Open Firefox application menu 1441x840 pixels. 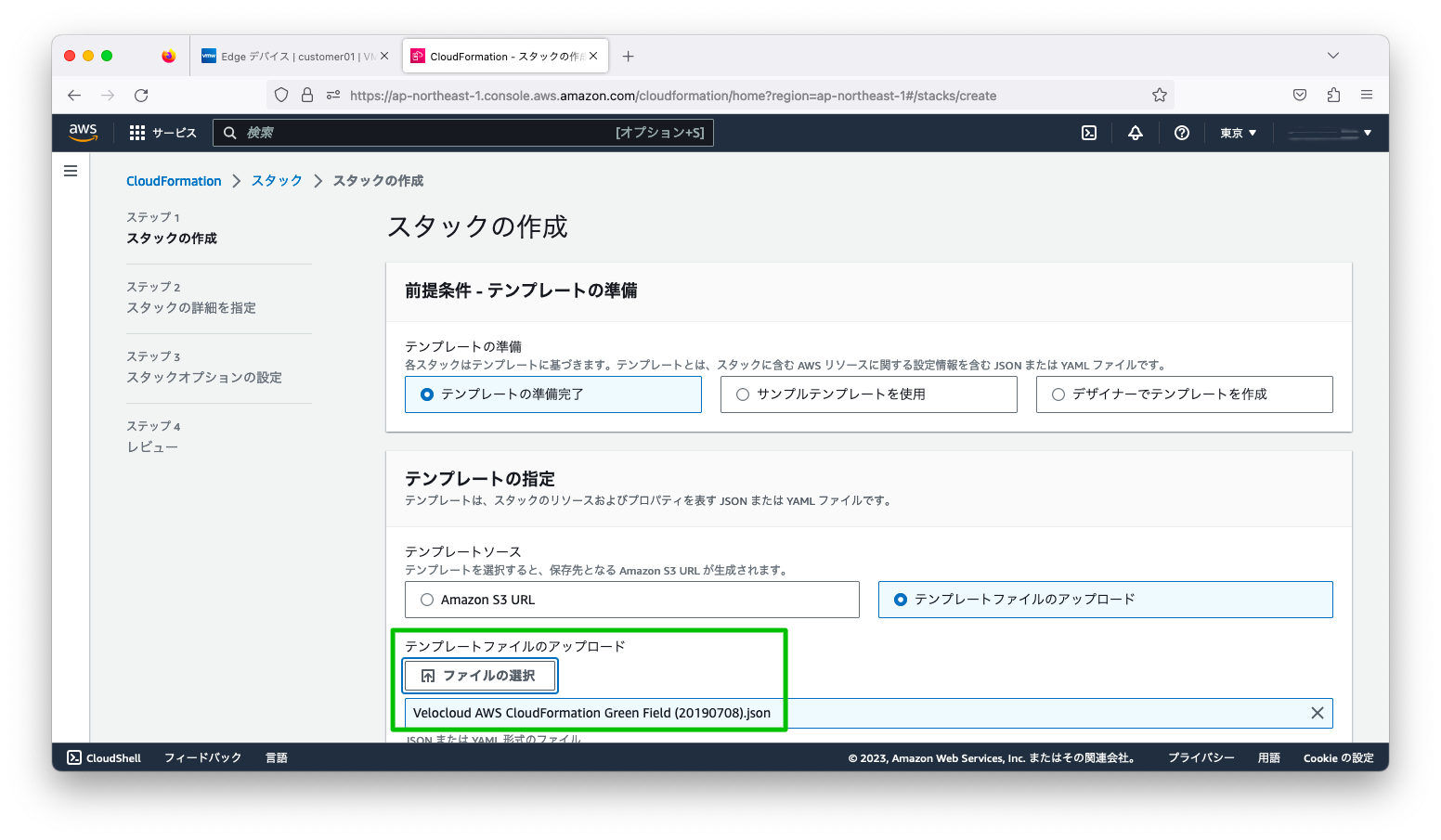[1367, 95]
